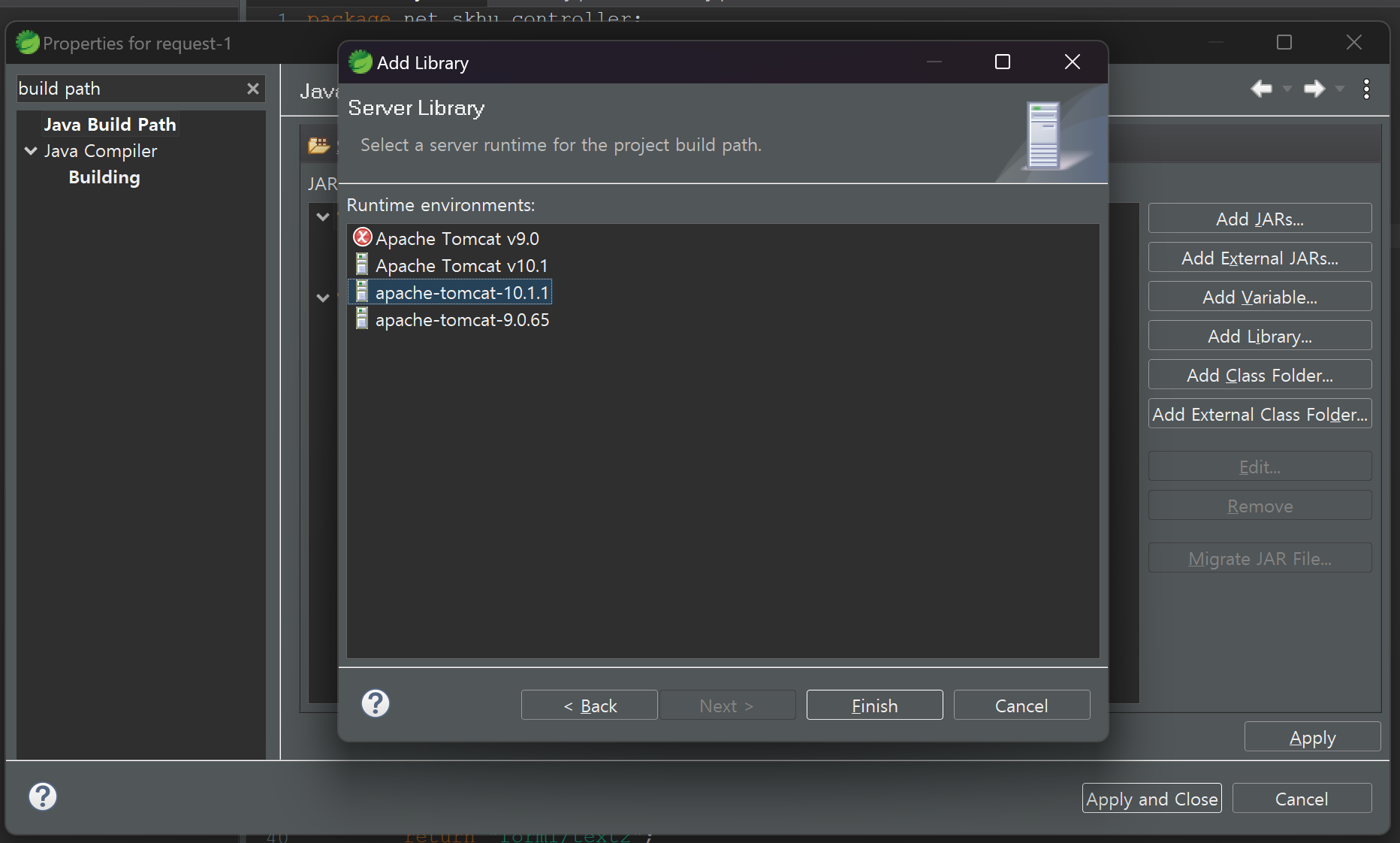
Task: Navigate back in Properties history
Action: 1262,89
